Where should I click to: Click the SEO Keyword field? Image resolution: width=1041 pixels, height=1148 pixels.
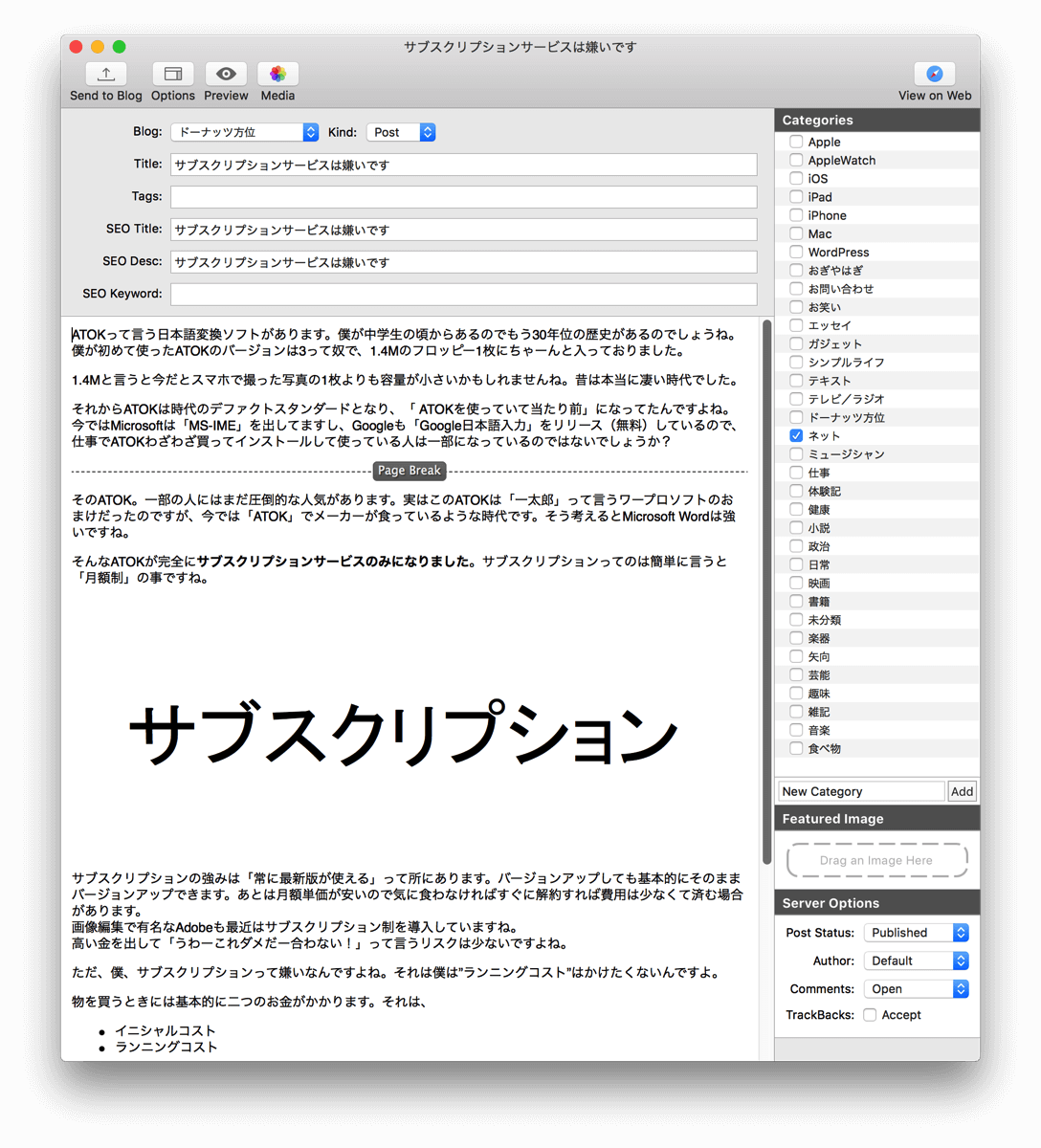(x=464, y=294)
